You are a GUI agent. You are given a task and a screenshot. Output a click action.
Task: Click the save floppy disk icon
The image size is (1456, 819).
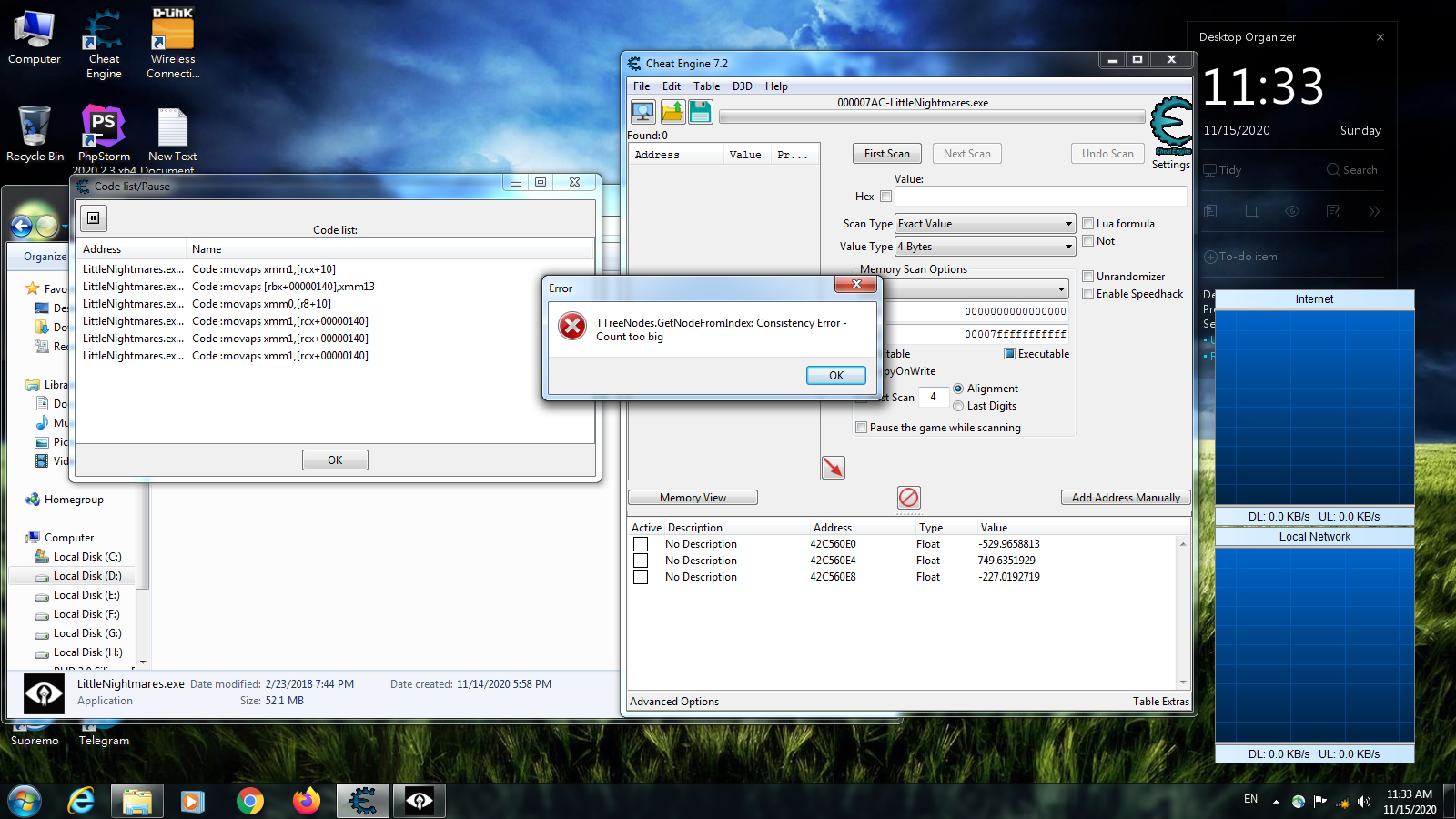coord(701,112)
